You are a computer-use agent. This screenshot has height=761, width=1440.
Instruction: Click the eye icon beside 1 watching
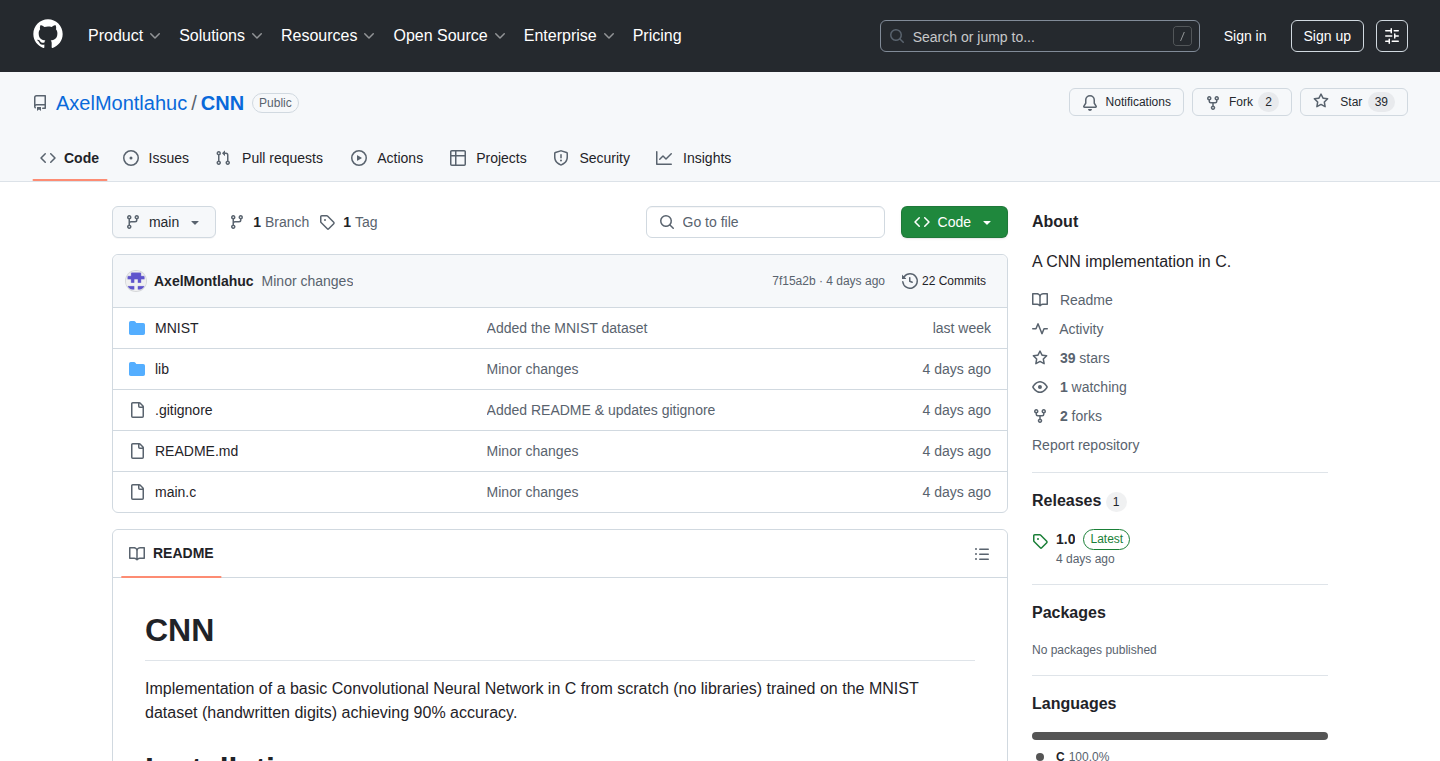[1040, 387]
